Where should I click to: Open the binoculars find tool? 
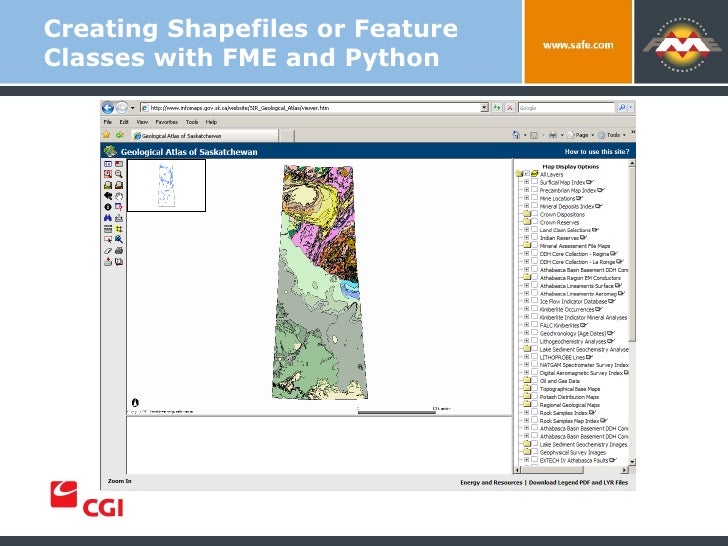108,218
